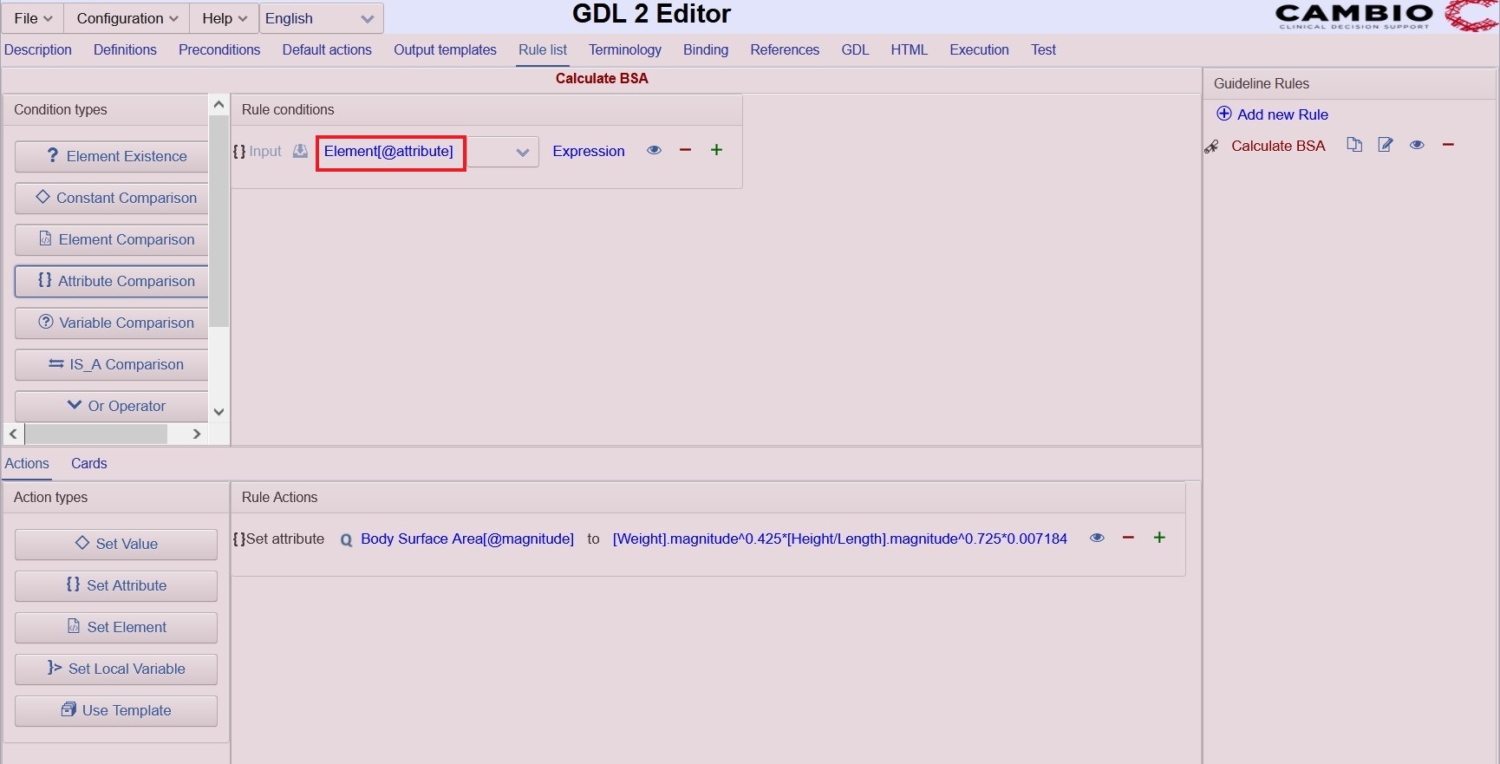Switch to the Terminology tab
Viewport: 1500px width, 764px height.
[x=624, y=49]
